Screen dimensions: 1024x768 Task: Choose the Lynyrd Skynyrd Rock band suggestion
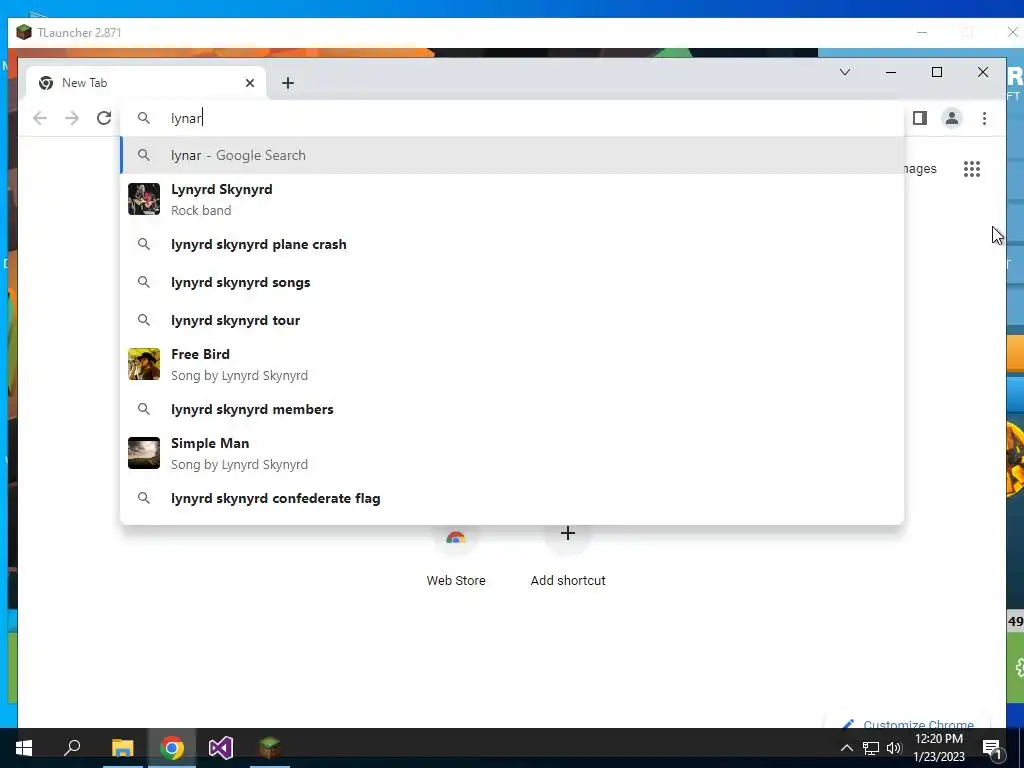click(512, 199)
